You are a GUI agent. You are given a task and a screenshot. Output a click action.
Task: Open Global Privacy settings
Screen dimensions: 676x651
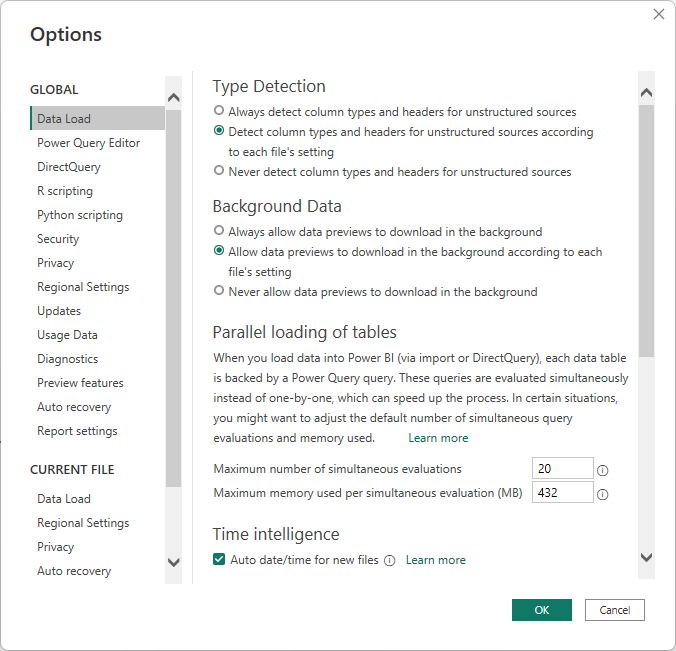(56, 263)
